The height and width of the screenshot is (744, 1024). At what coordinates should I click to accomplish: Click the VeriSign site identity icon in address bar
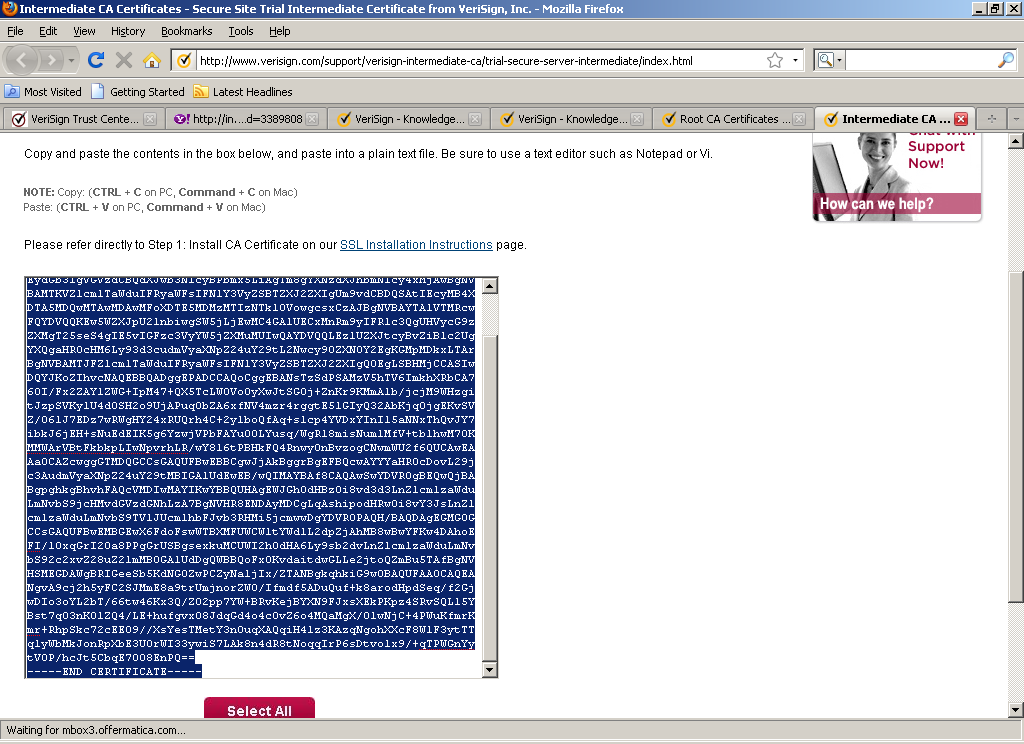(184, 60)
